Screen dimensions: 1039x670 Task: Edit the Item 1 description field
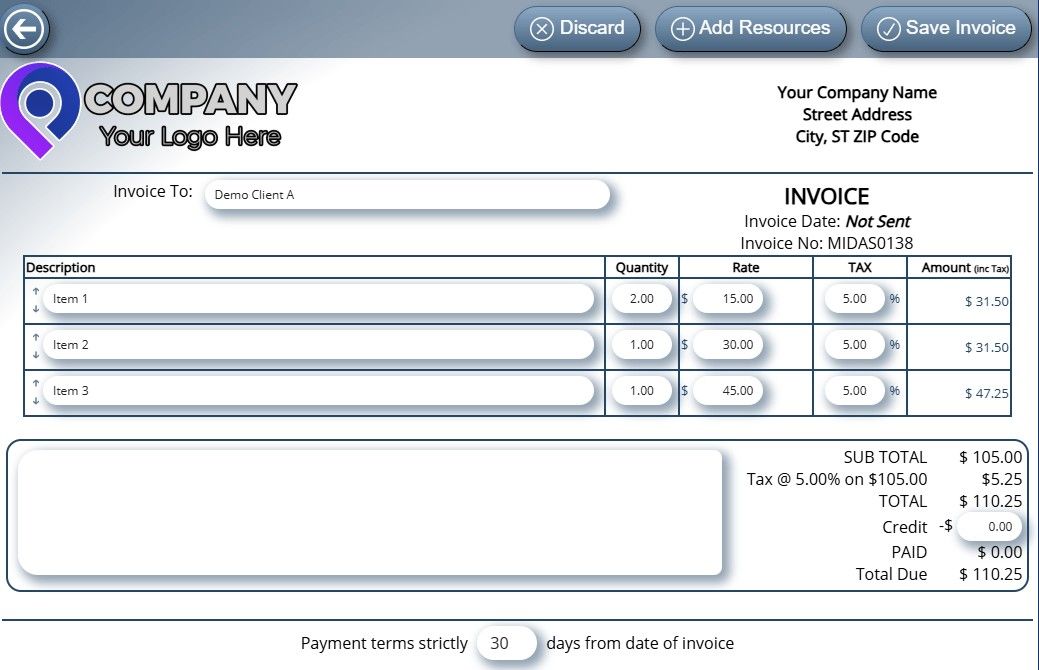click(x=318, y=299)
